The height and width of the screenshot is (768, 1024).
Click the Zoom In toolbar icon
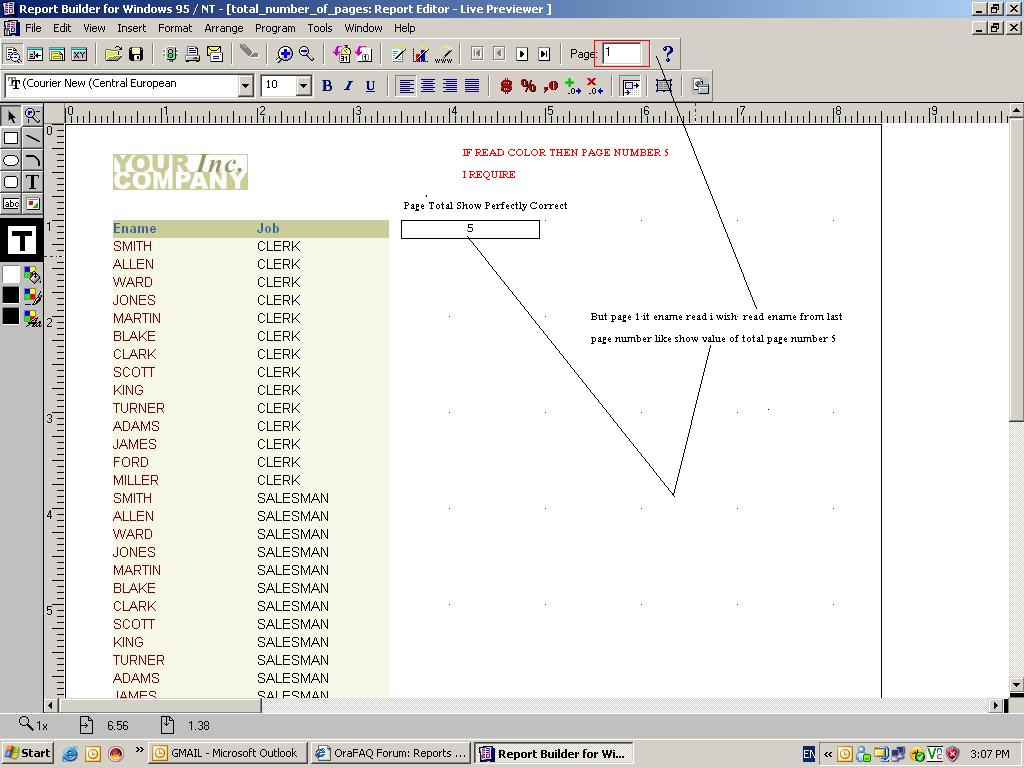[285, 54]
